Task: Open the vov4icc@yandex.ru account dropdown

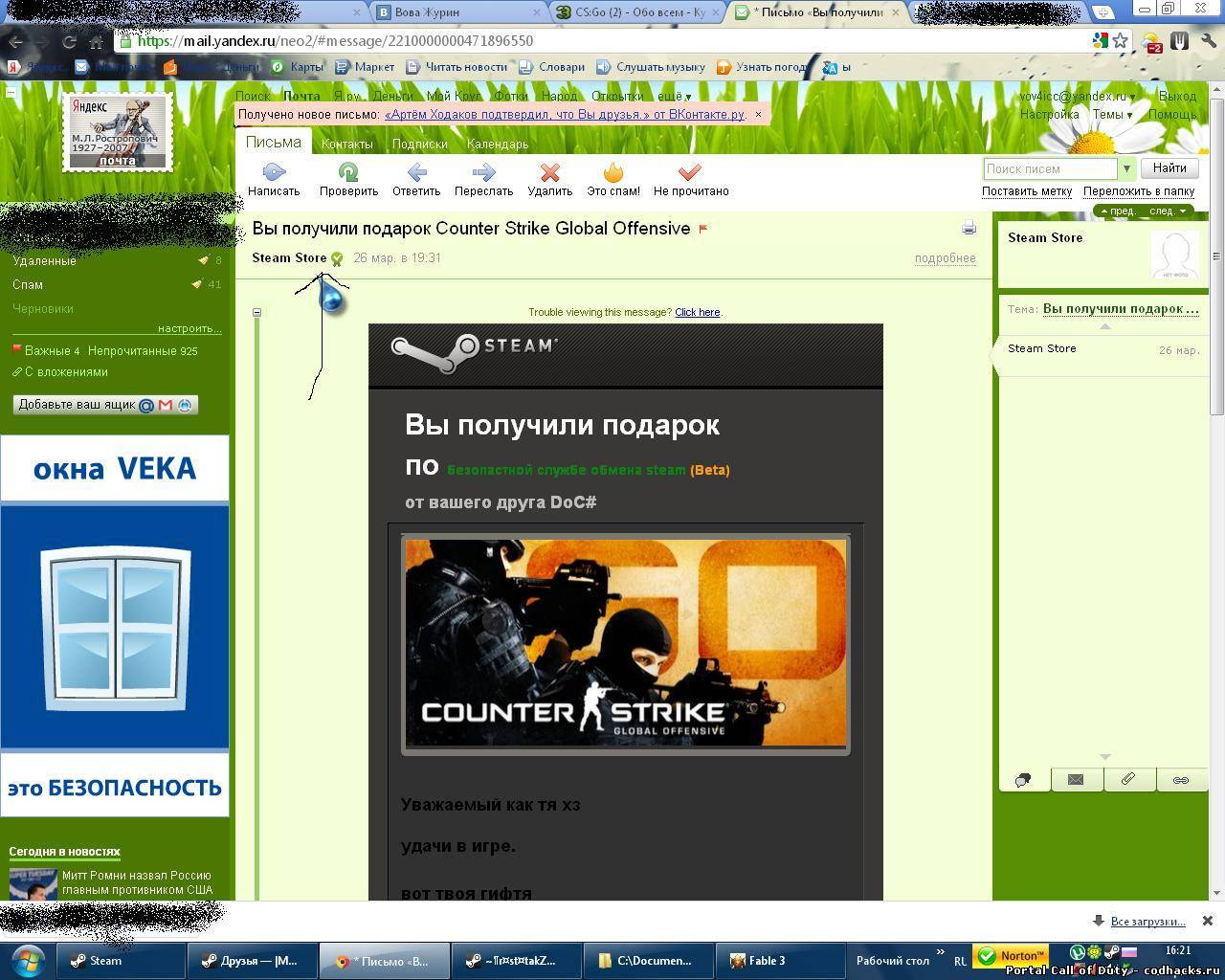Action: (1077, 96)
